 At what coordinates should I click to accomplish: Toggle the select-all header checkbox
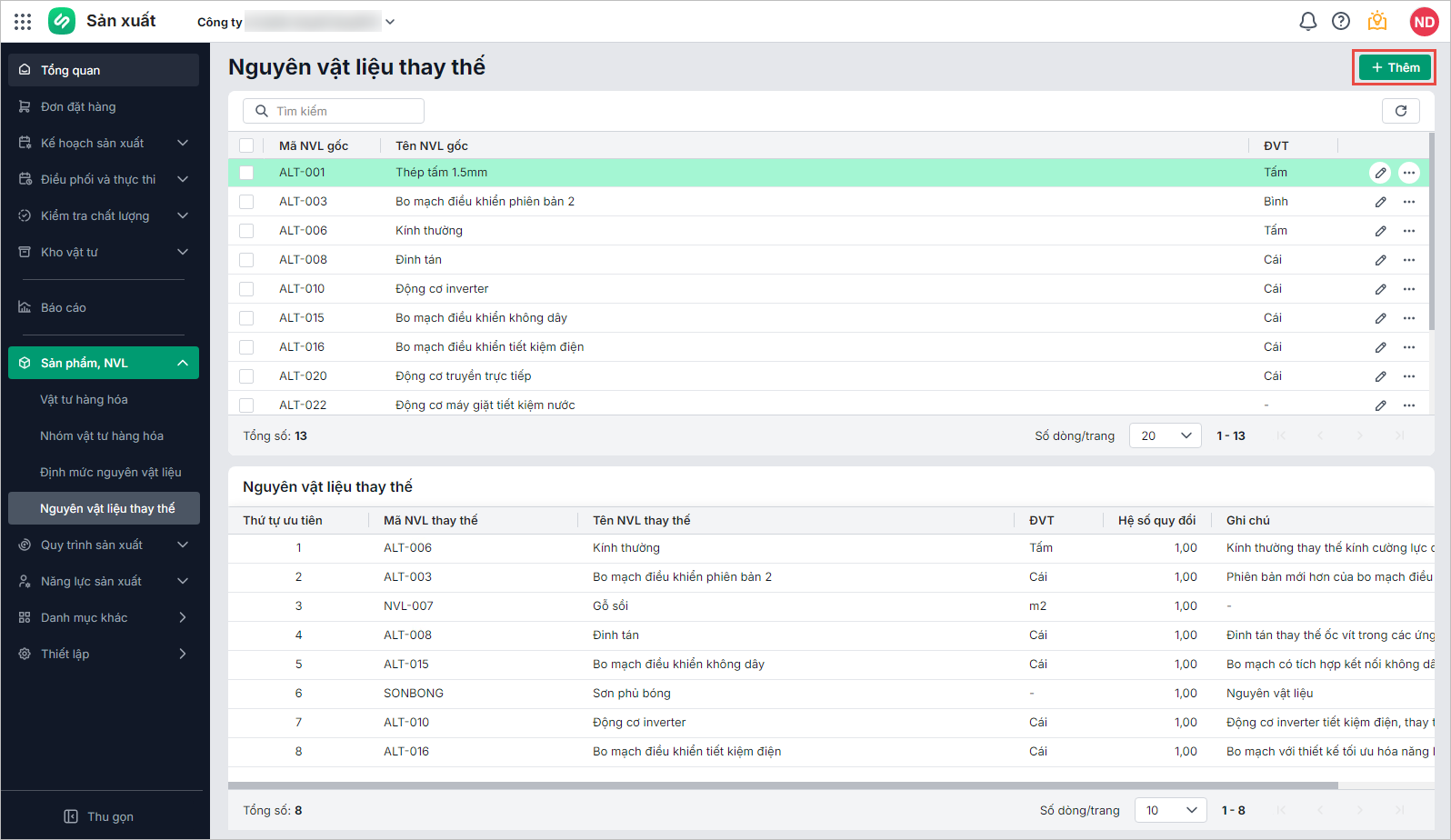(x=246, y=145)
